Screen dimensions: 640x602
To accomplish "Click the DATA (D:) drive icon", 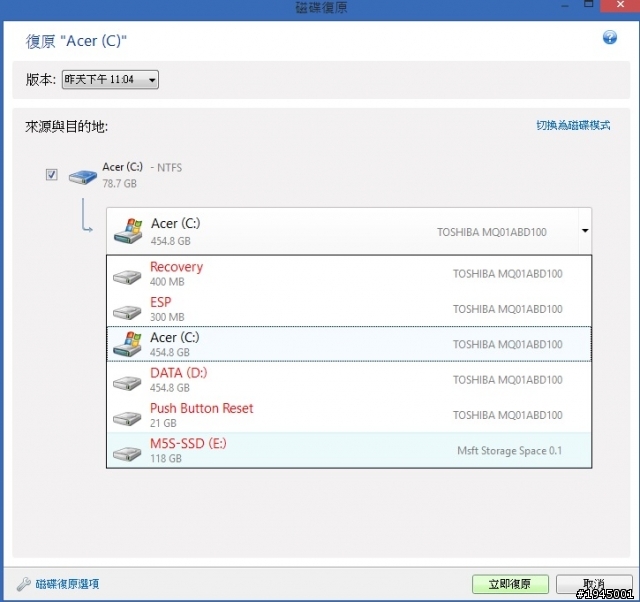I will [127, 382].
